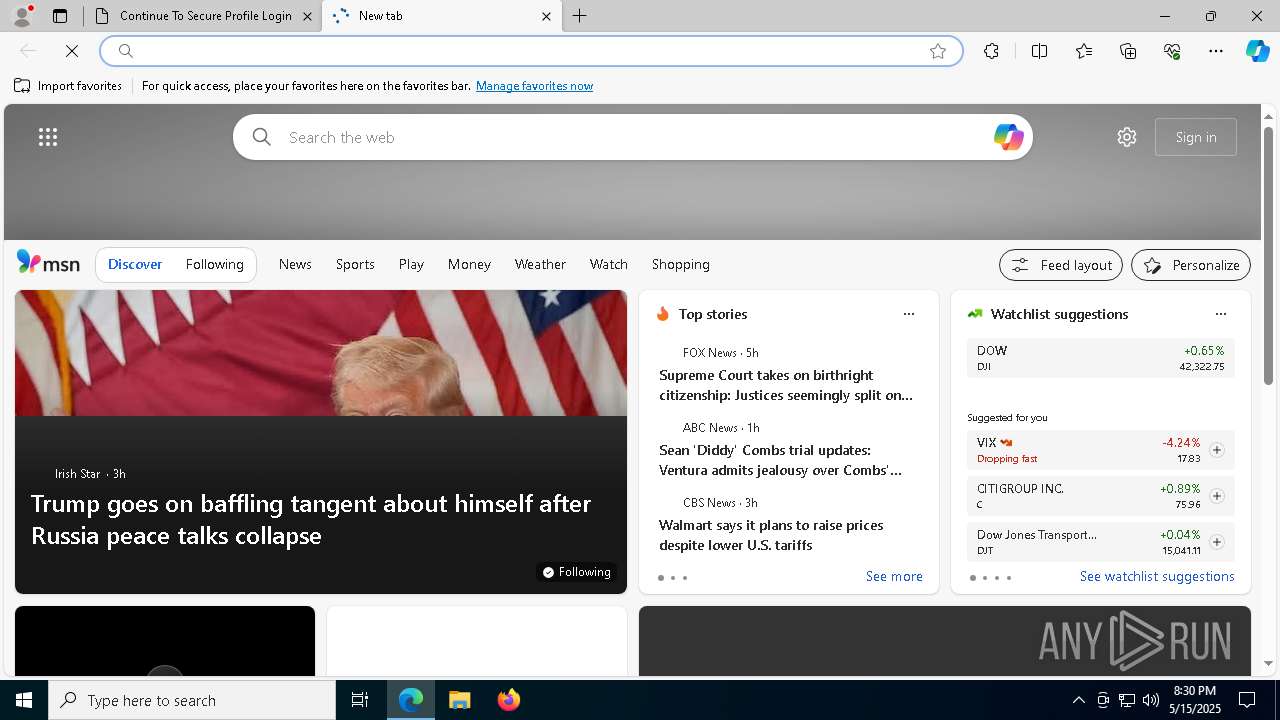Open Browser essentials icon

click(x=1172, y=51)
